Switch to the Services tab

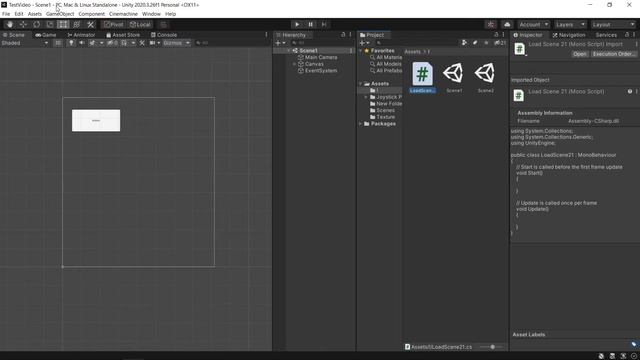pos(606,35)
